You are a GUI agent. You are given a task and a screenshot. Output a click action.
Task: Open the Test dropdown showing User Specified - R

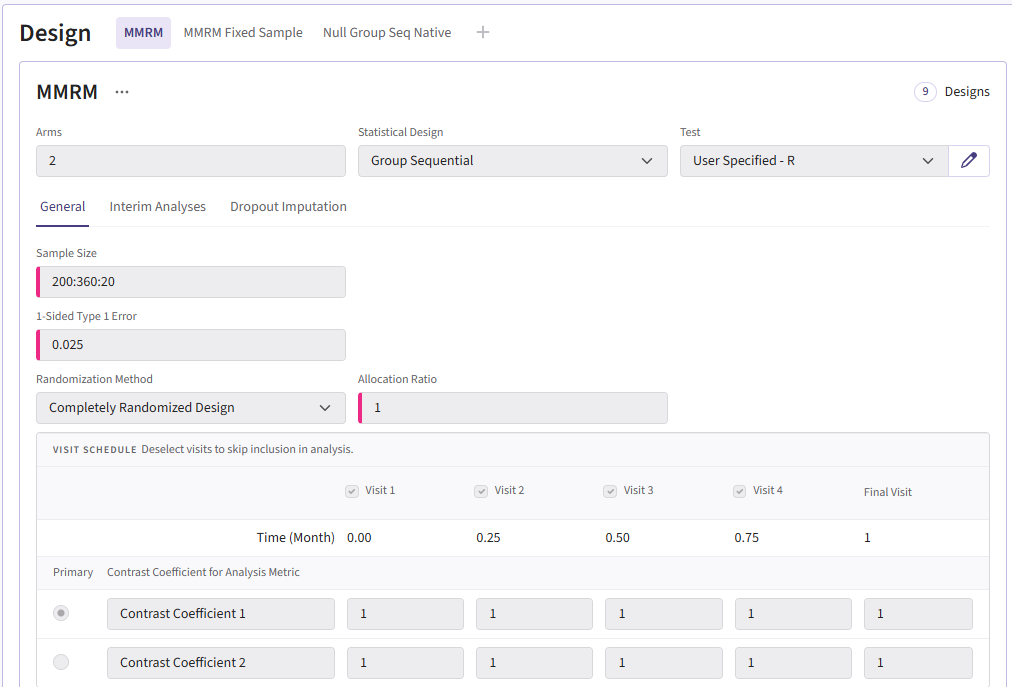pyautogui.click(x=814, y=161)
